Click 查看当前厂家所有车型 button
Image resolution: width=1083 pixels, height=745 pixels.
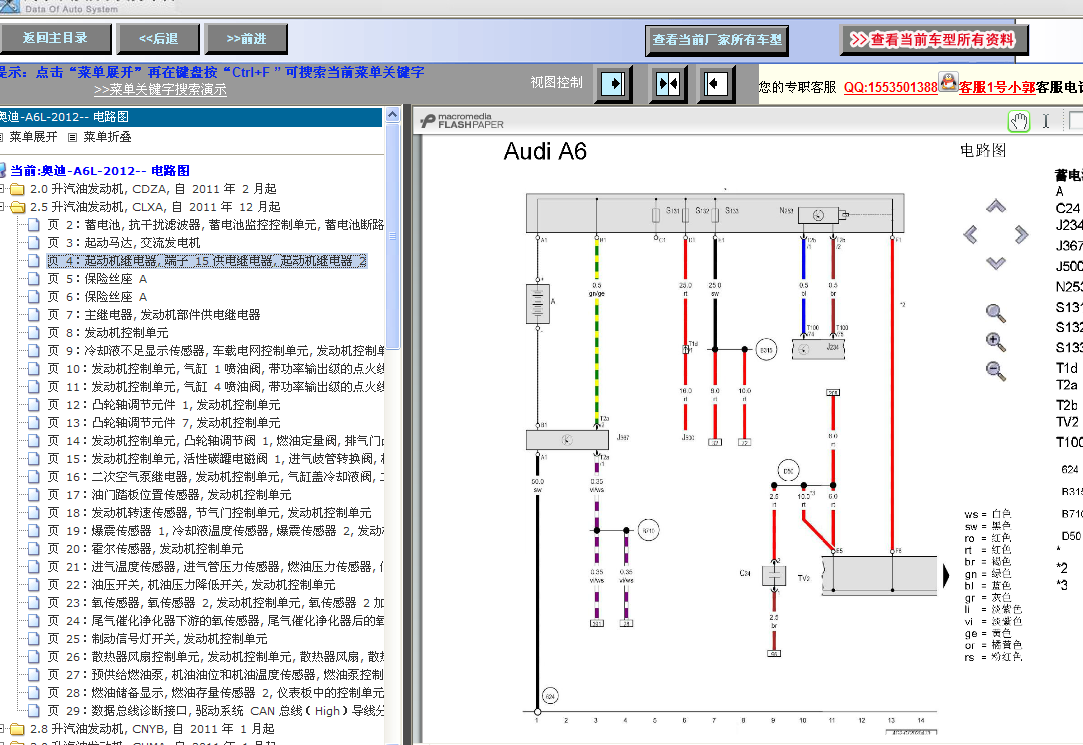pyautogui.click(x=717, y=40)
